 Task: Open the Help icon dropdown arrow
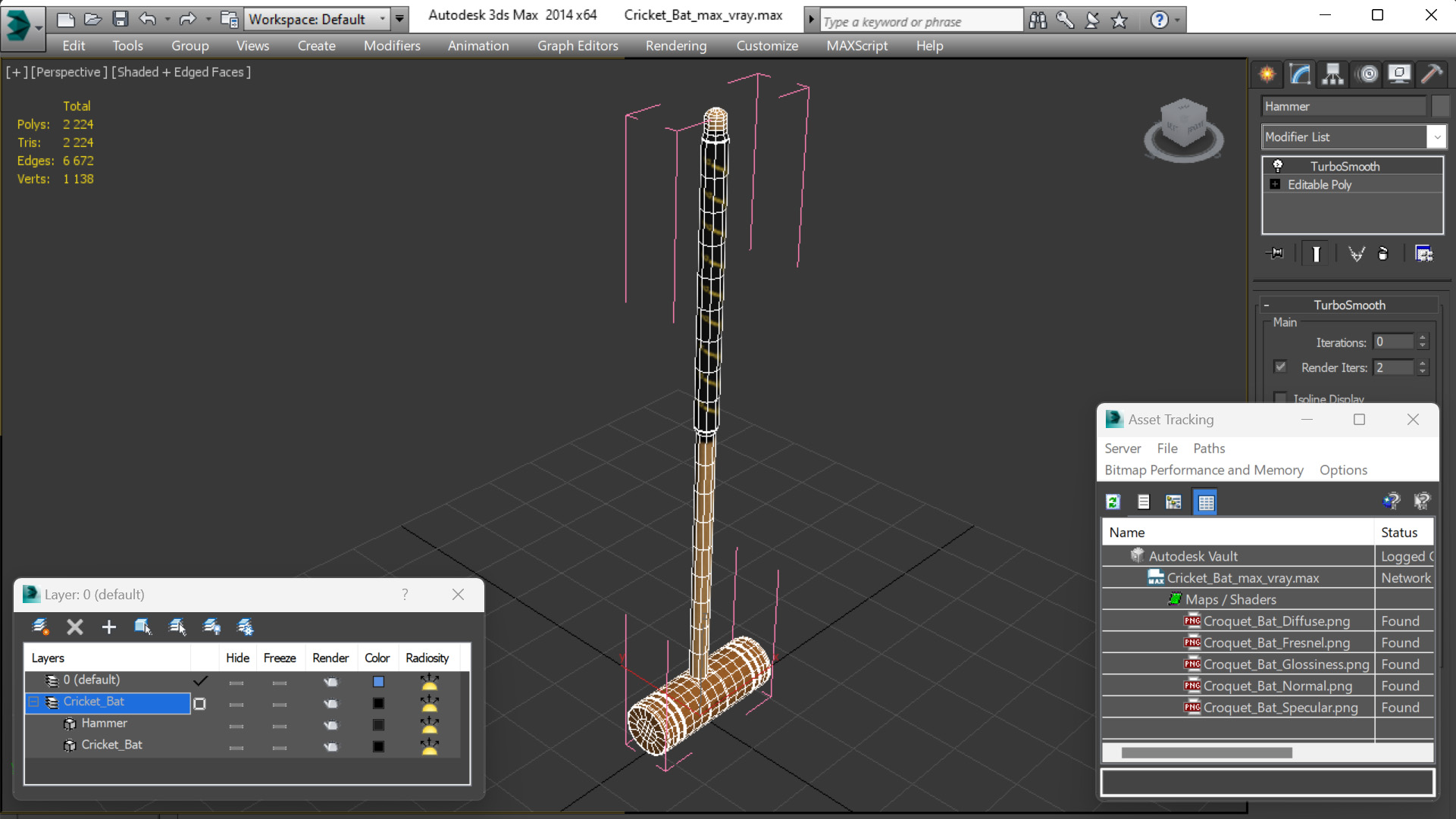[x=1177, y=20]
